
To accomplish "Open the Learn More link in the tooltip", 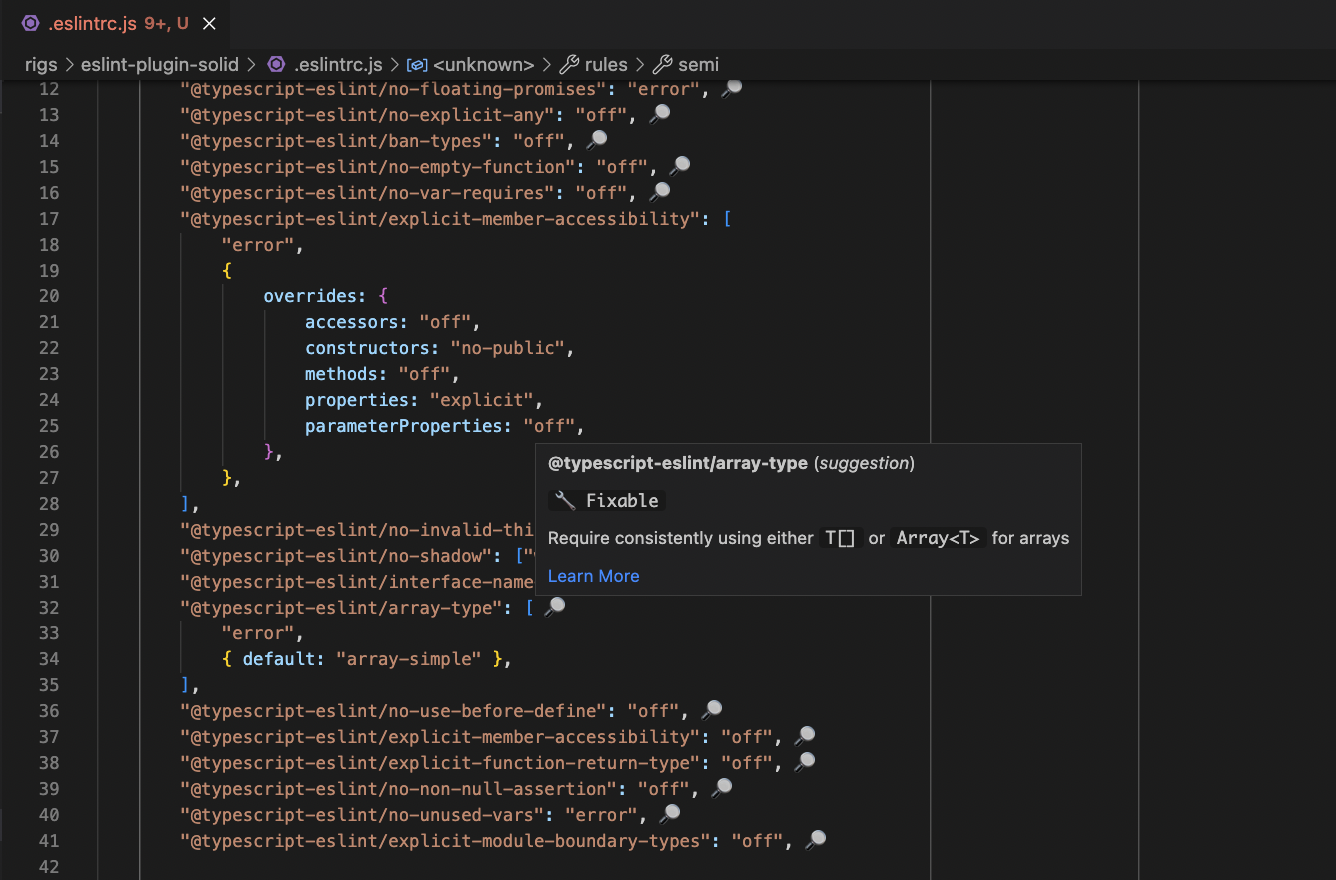I will 593,575.
